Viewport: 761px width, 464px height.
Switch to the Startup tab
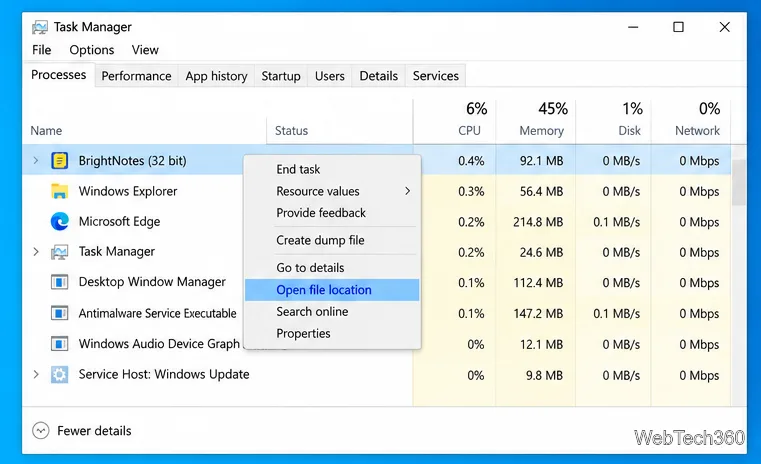tap(281, 76)
